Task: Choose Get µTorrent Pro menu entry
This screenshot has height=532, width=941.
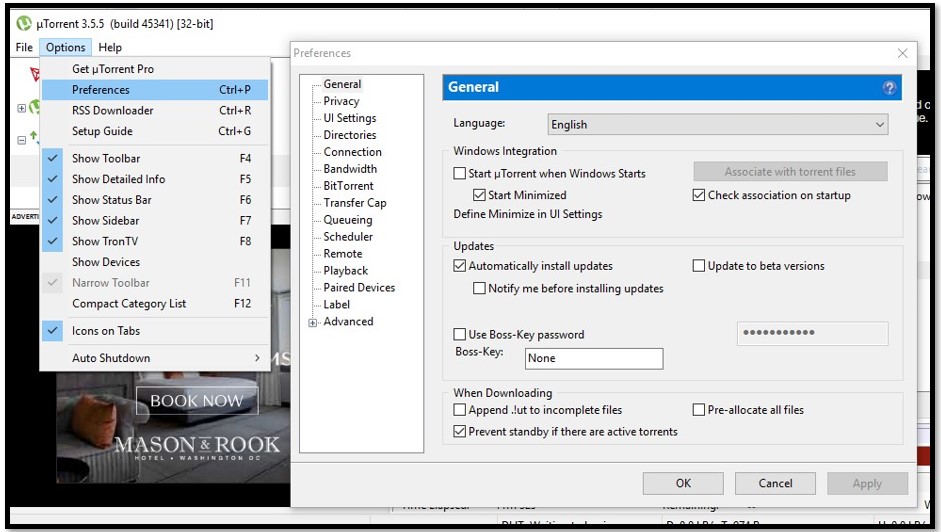Action: click(x=155, y=69)
